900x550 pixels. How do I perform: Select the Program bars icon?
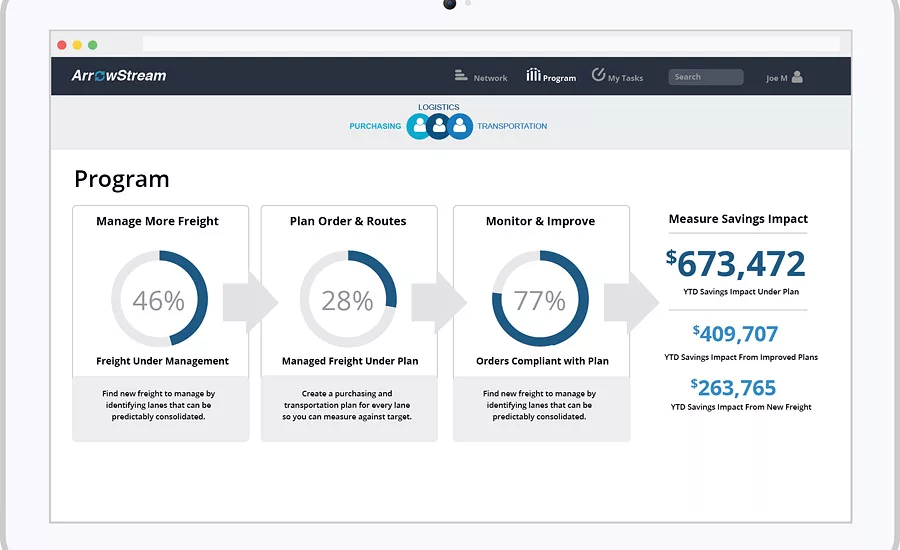coord(533,75)
